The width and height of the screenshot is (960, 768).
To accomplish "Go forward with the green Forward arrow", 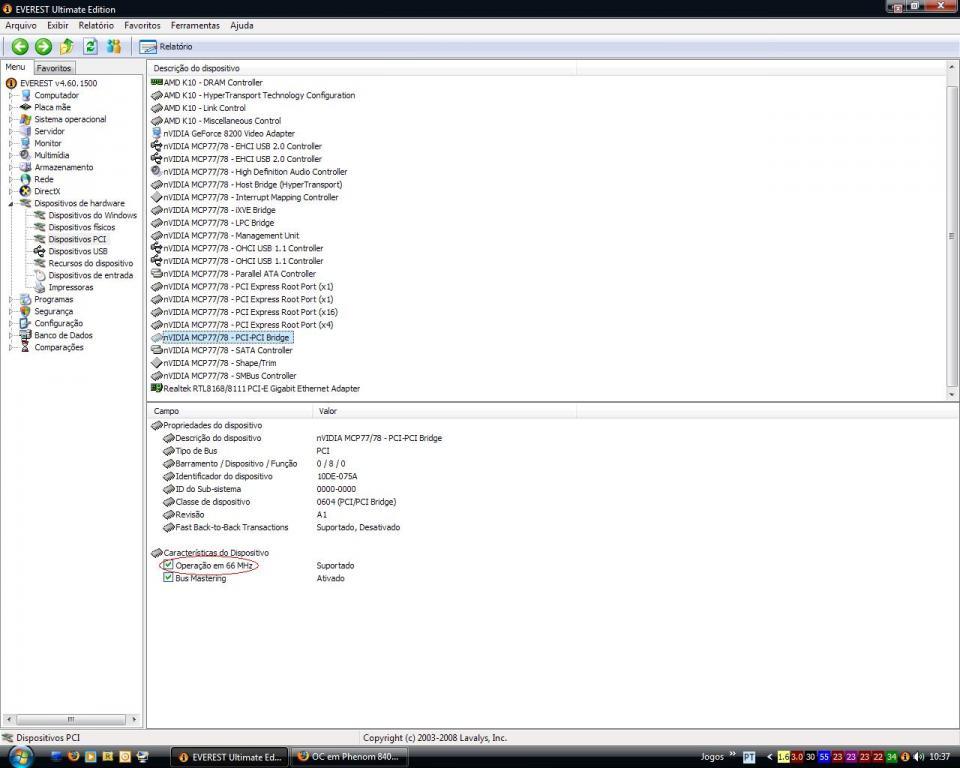I will (x=43, y=47).
